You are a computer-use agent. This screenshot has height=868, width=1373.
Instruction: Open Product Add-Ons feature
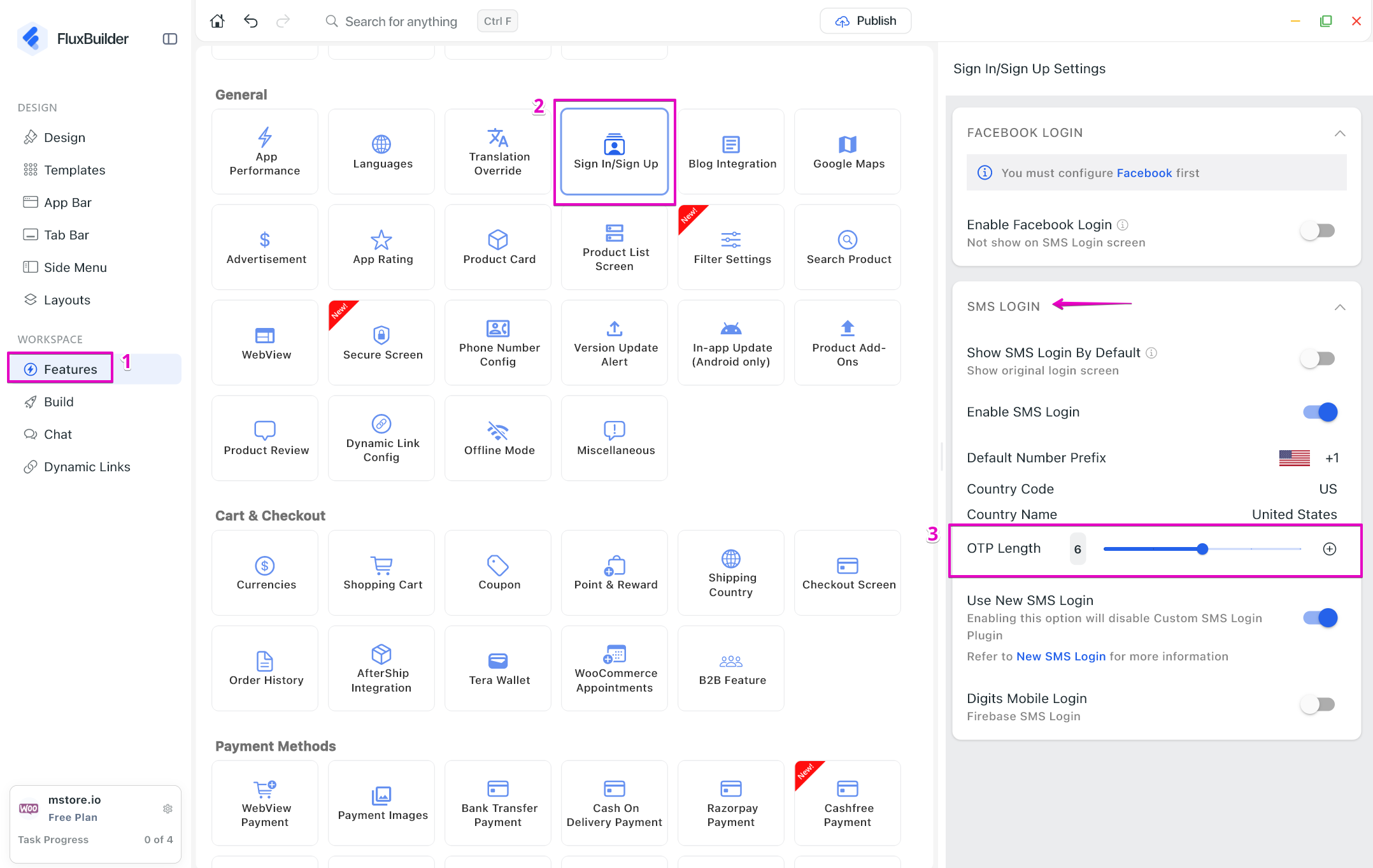coord(848,343)
